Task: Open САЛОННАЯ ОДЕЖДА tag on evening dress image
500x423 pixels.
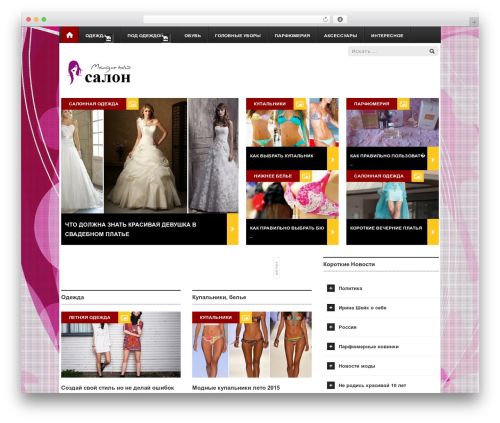Action: [379, 176]
